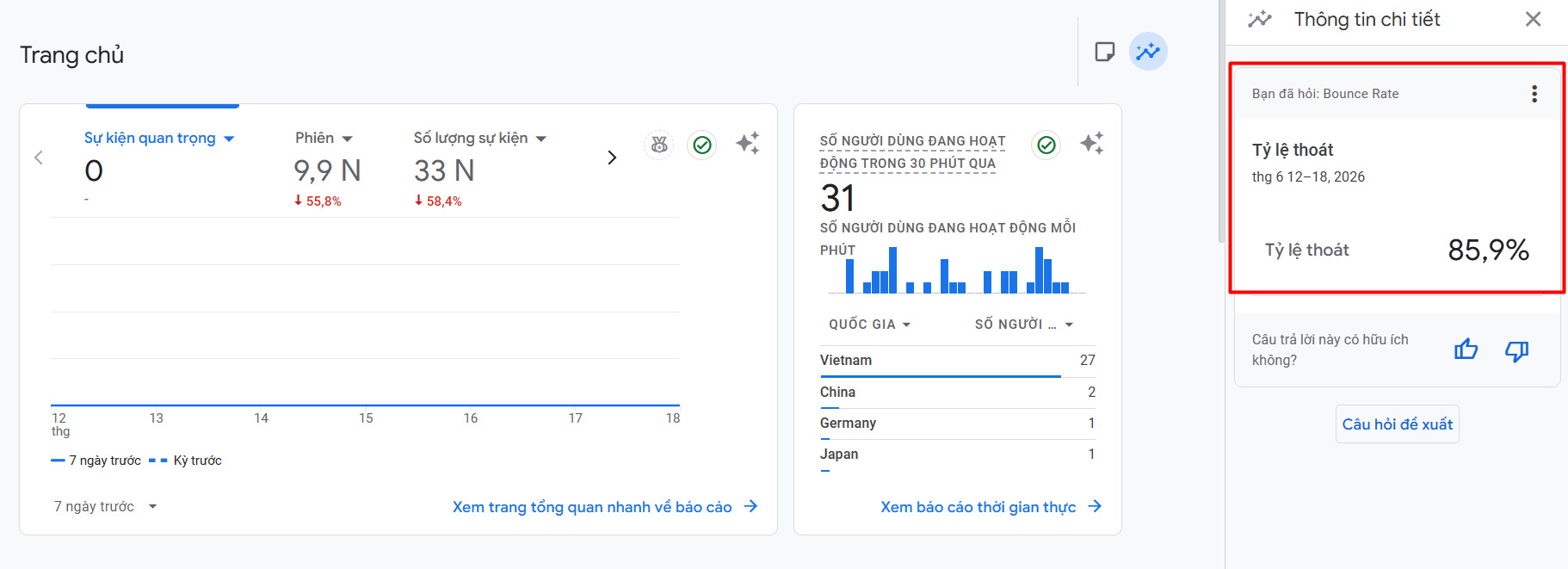
Task: Click the 7 ngày trước chart legend entry
Action: coord(96,461)
